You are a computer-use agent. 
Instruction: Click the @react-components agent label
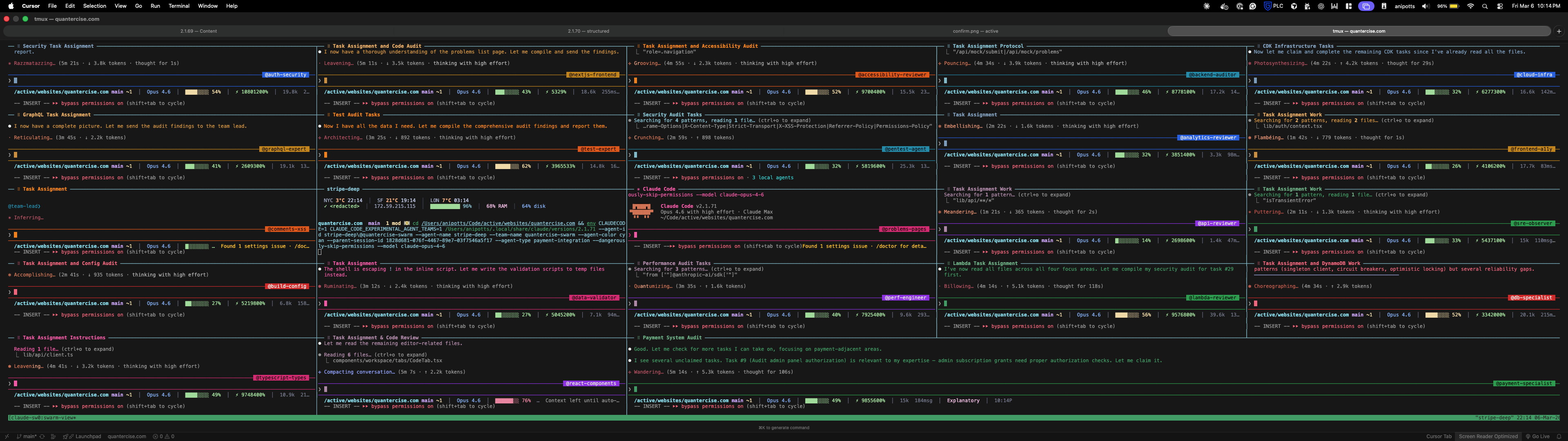click(x=591, y=384)
